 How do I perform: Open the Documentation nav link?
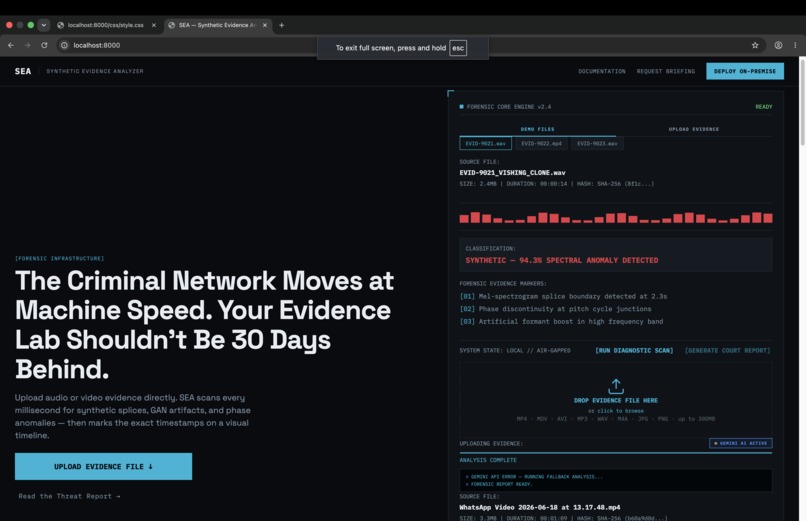click(601, 71)
